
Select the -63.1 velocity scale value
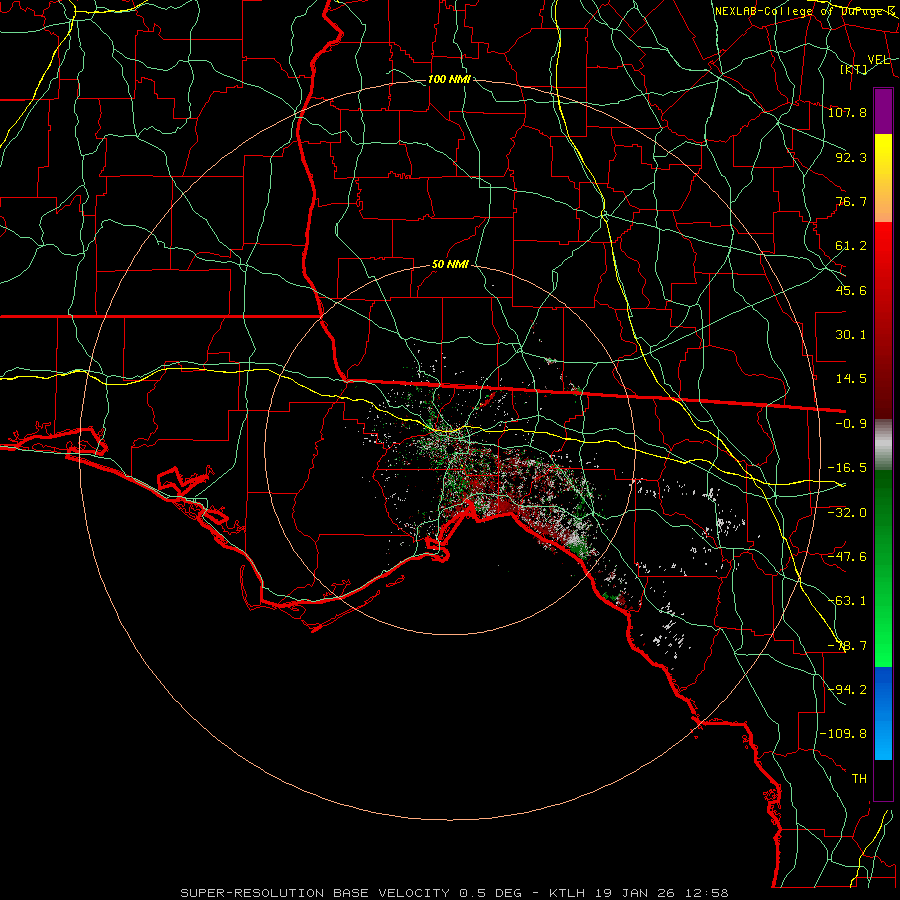point(848,601)
